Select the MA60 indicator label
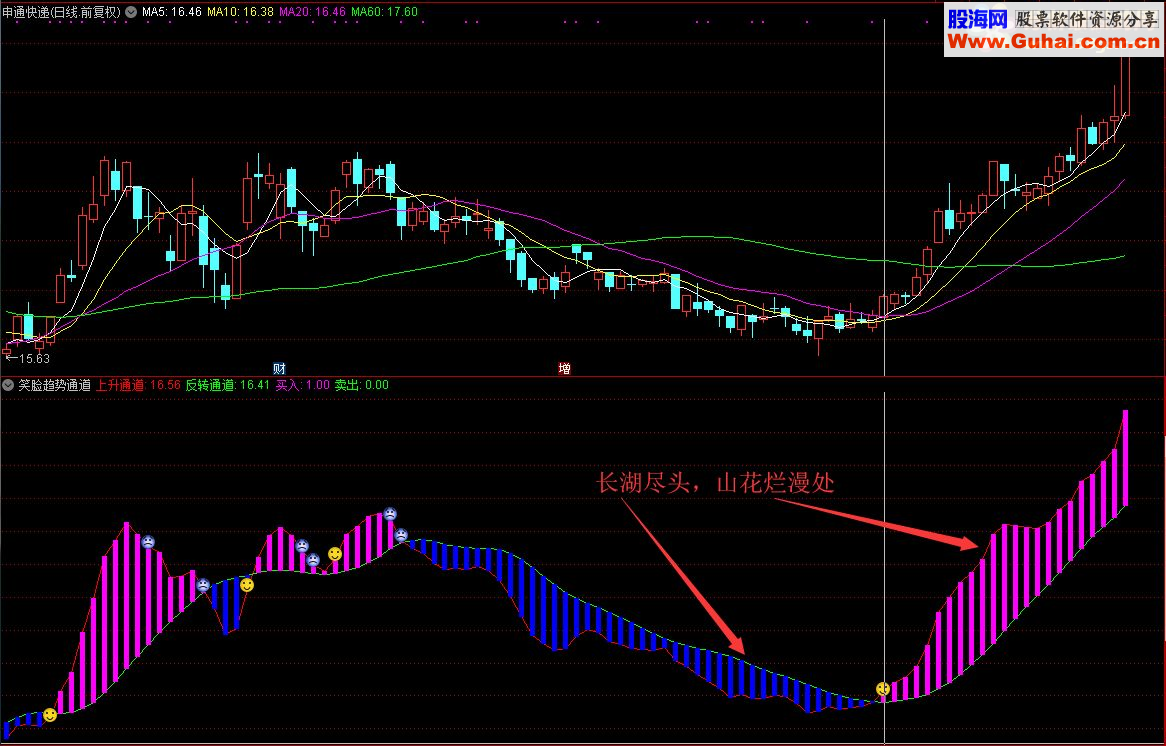Viewport: 1166px width, 746px height. (384, 12)
